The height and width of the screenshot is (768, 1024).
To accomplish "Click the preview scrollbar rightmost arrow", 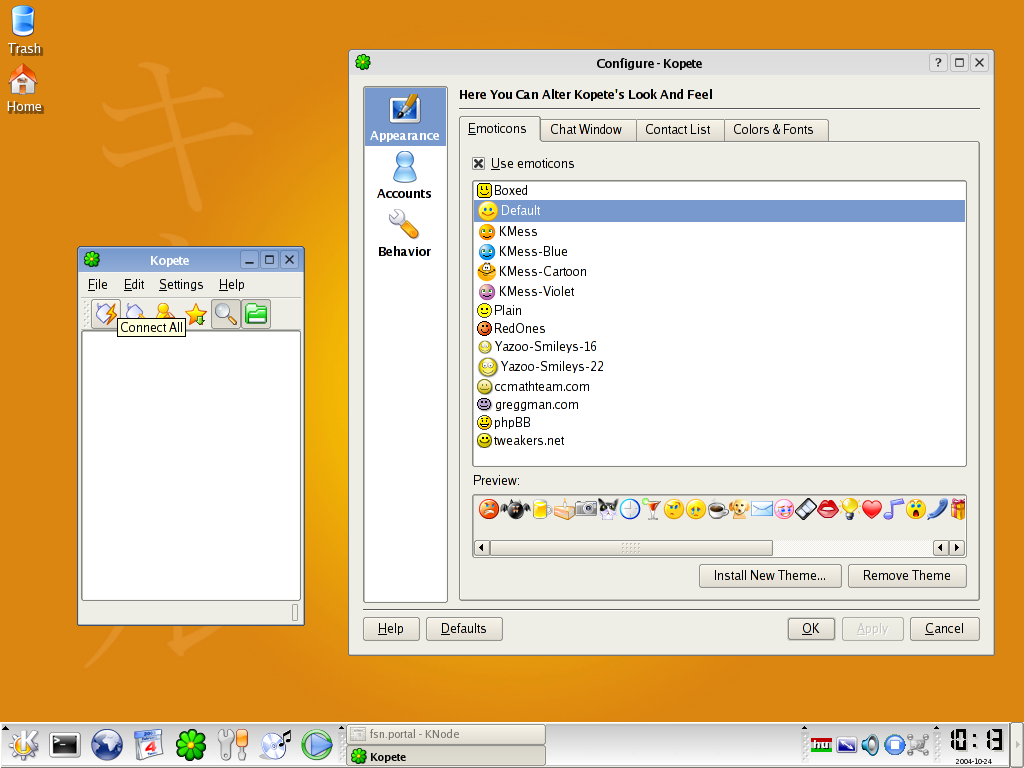I will click(957, 547).
